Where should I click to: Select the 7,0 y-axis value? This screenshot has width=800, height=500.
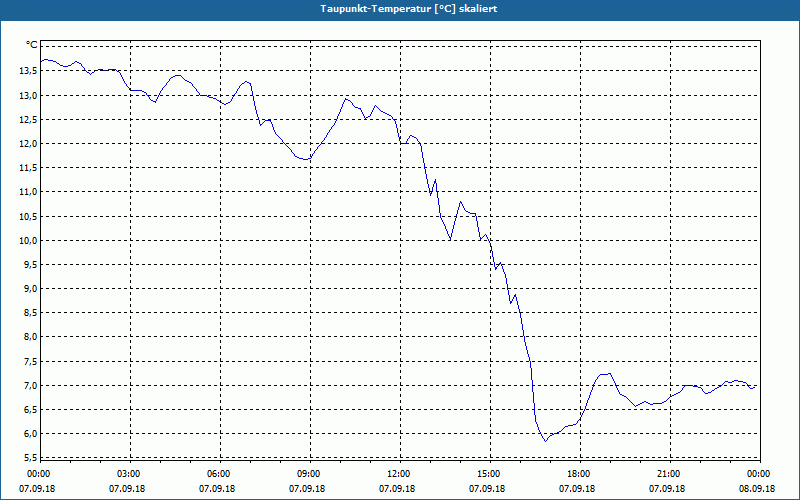(x=30, y=385)
